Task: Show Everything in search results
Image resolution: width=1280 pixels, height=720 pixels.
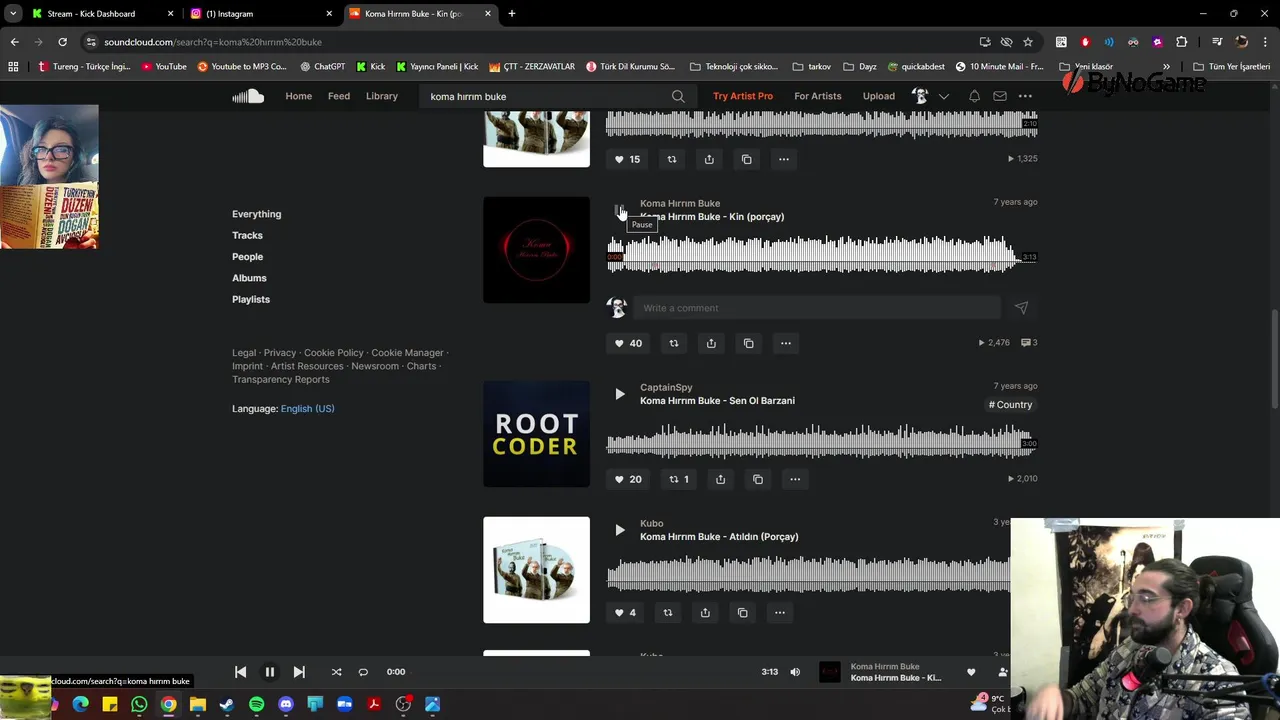Action: click(256, 214)
